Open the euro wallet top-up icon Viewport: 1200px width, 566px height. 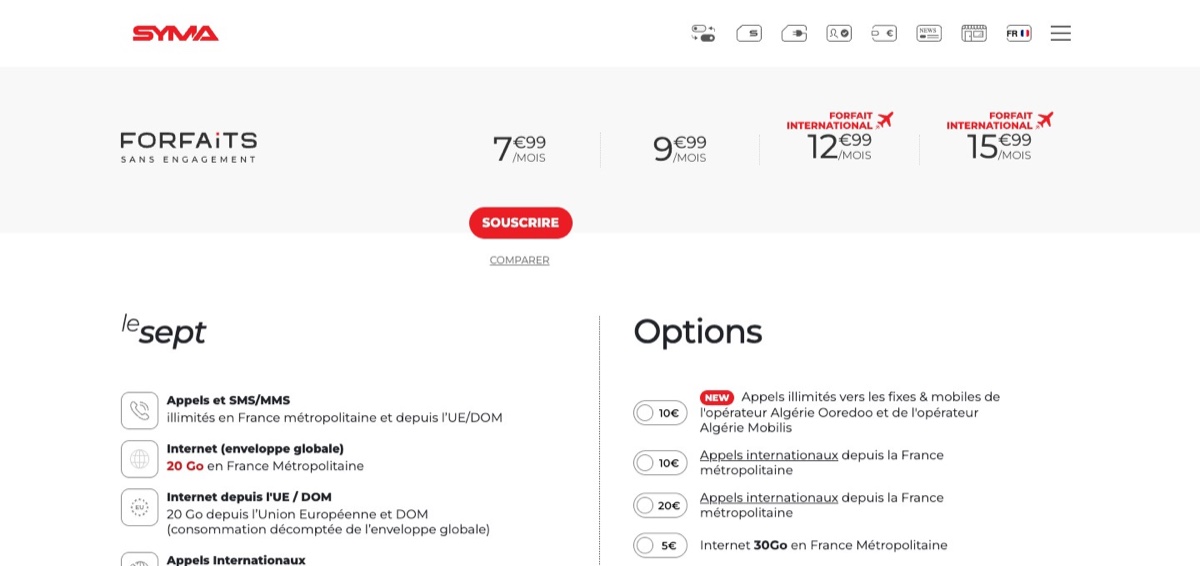884,33
